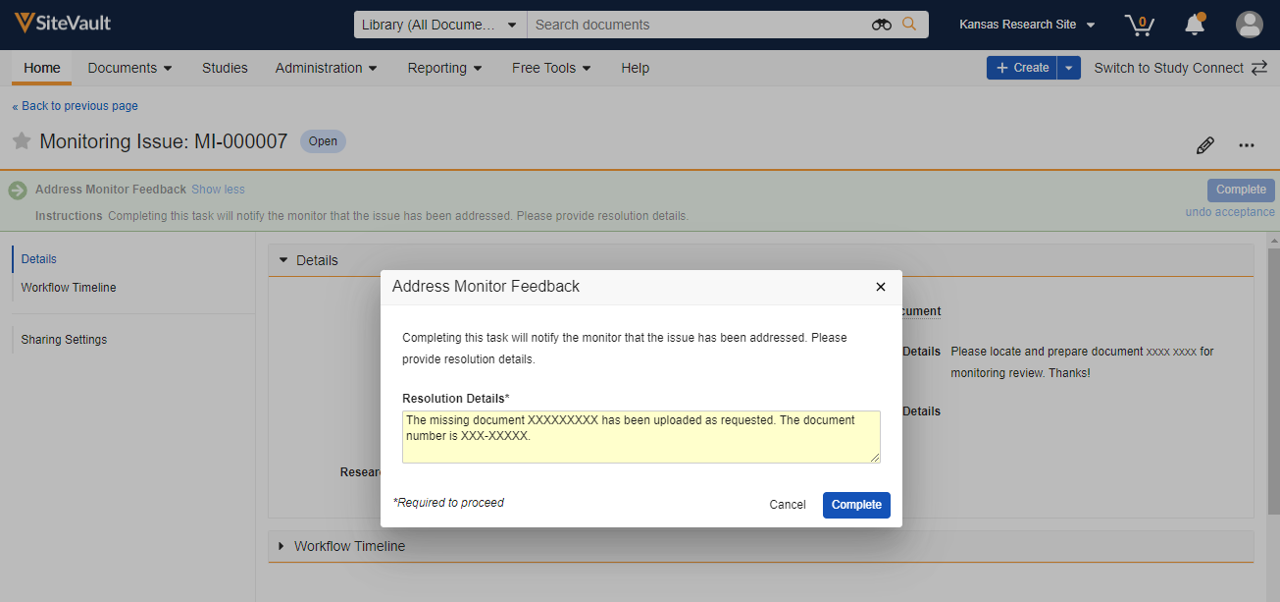
Task: Close the Address Monitor Feedback dialog
Action: coord(880,287)
